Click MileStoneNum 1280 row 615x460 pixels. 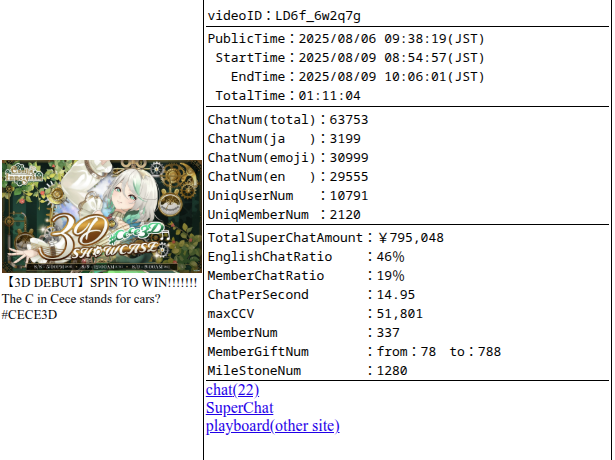coord(308,371)
